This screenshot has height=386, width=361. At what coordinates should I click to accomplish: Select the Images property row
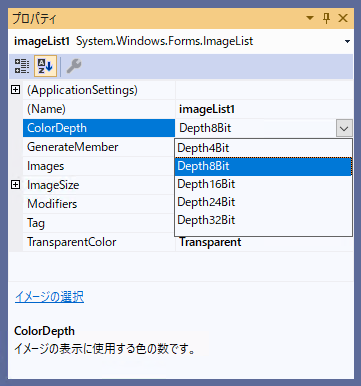[x=99, y=166]
